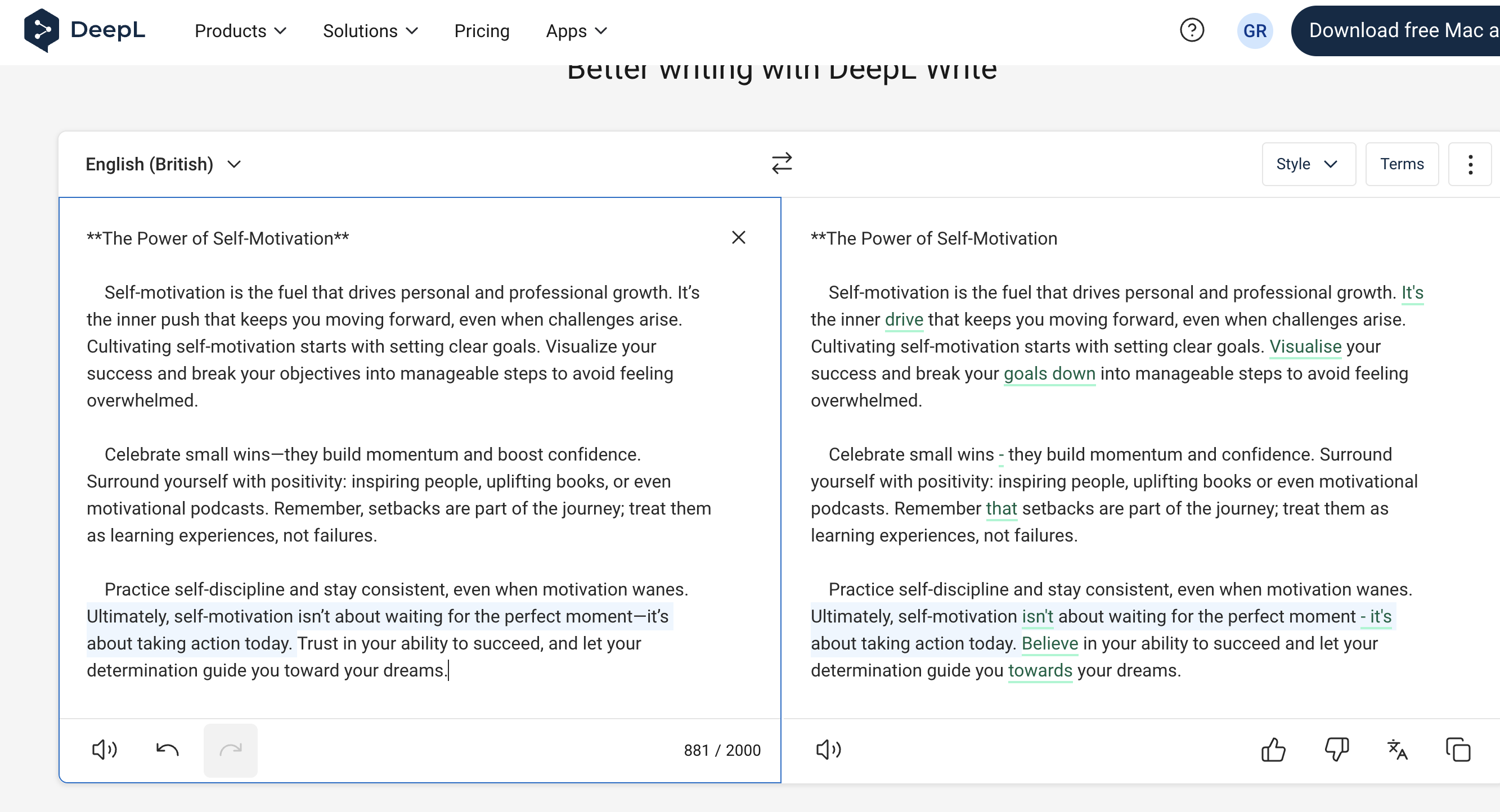Image resolution: width=1500 pixels, height=812 pixels.
Task: Give a thumbs up rating to the result
Action: pos(1274,750)
